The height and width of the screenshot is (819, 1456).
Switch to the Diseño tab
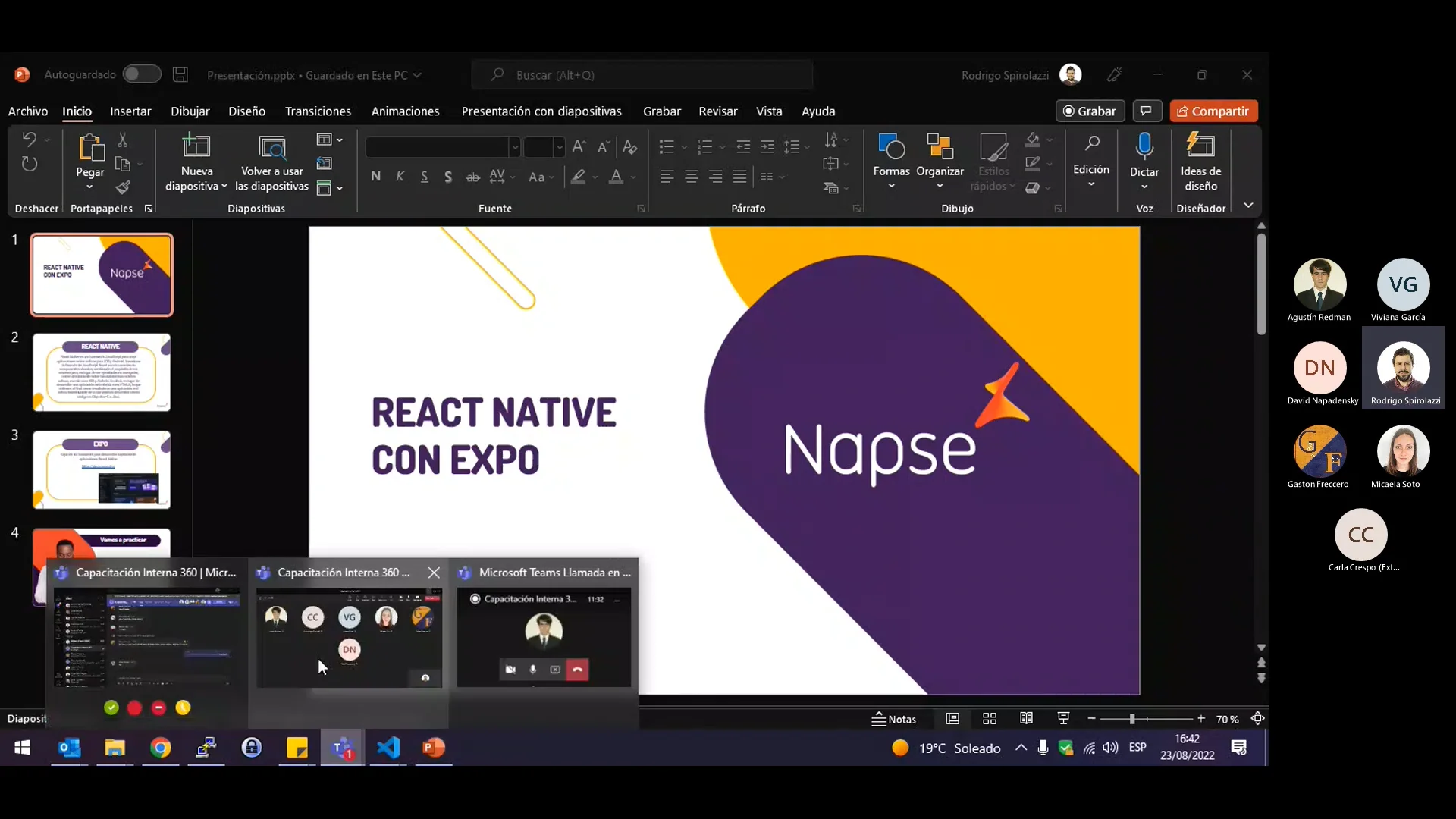click(x=246, y=111)
